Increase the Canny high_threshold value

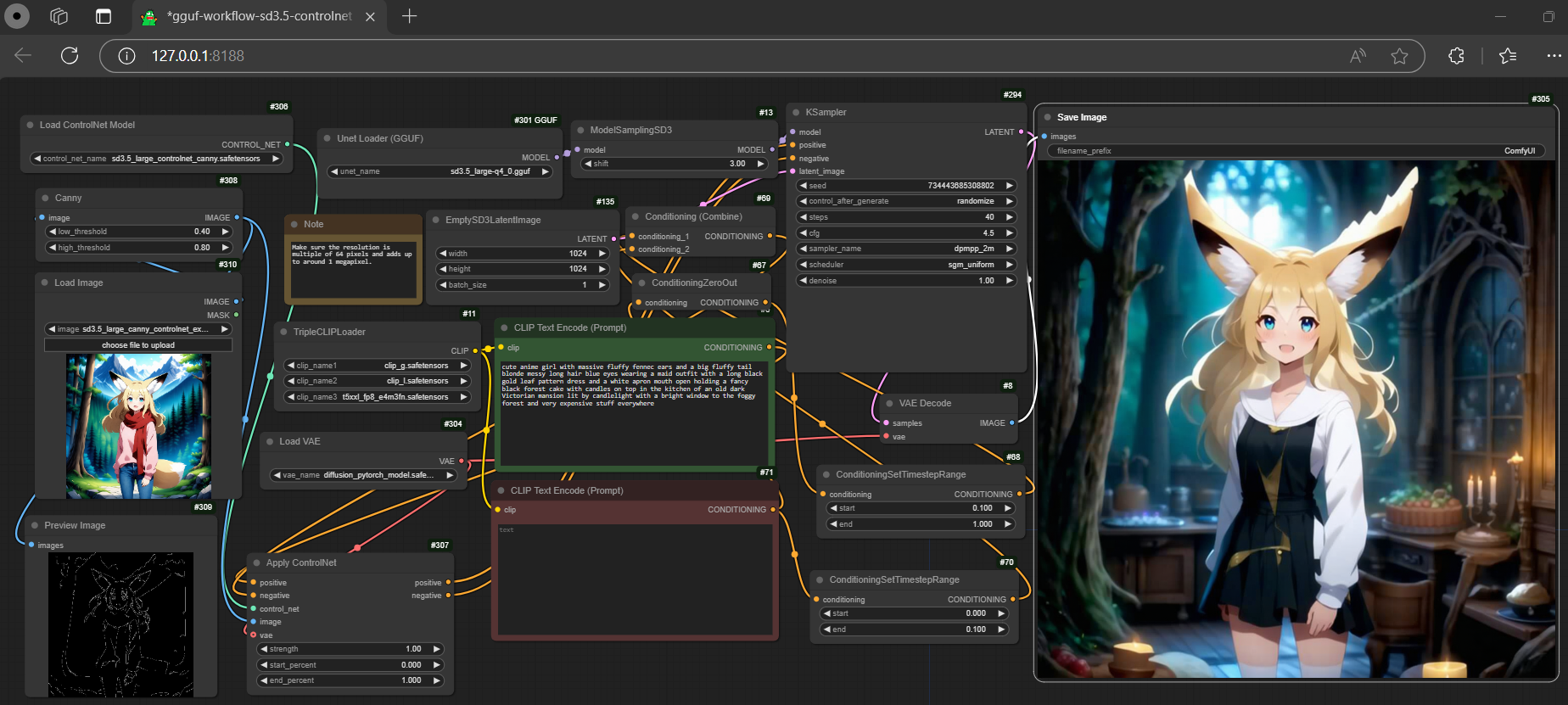point(225,248)
